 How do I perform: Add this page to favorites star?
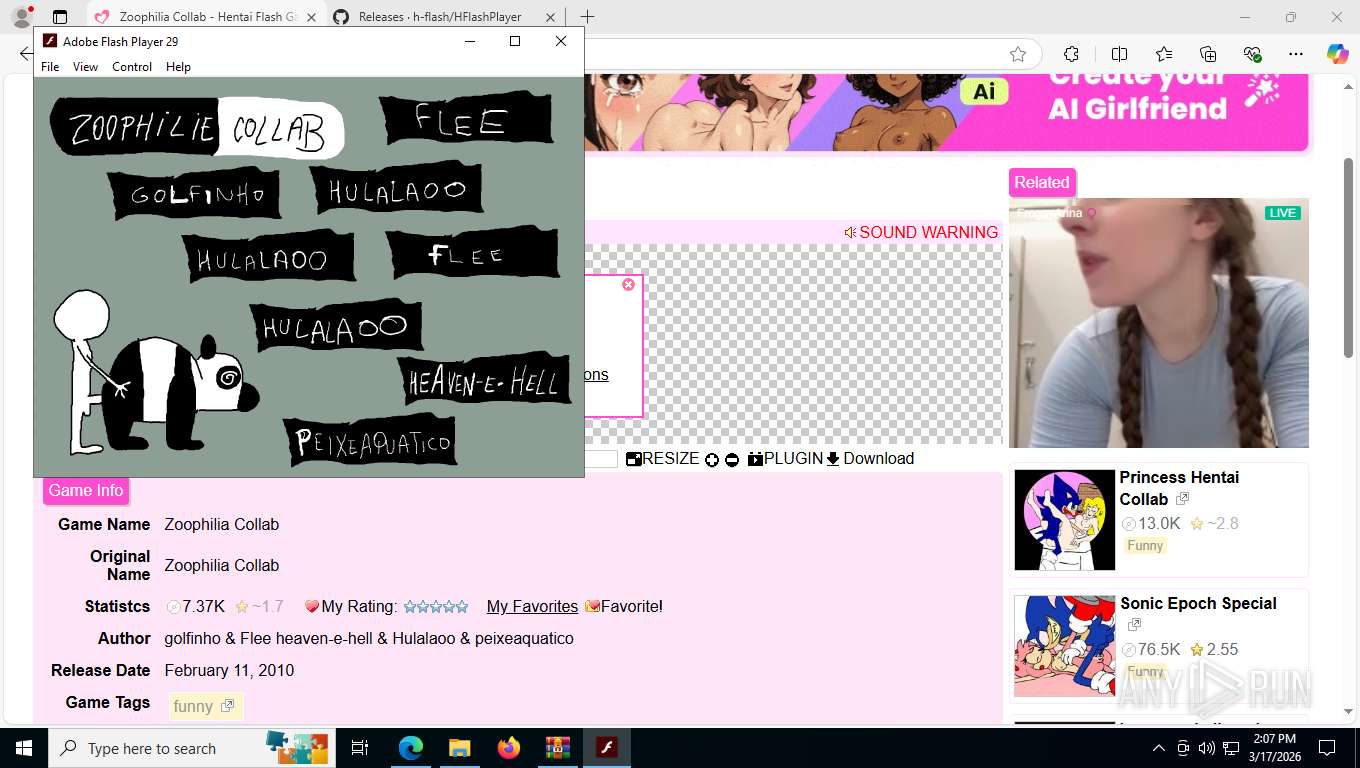[1018, 54]
